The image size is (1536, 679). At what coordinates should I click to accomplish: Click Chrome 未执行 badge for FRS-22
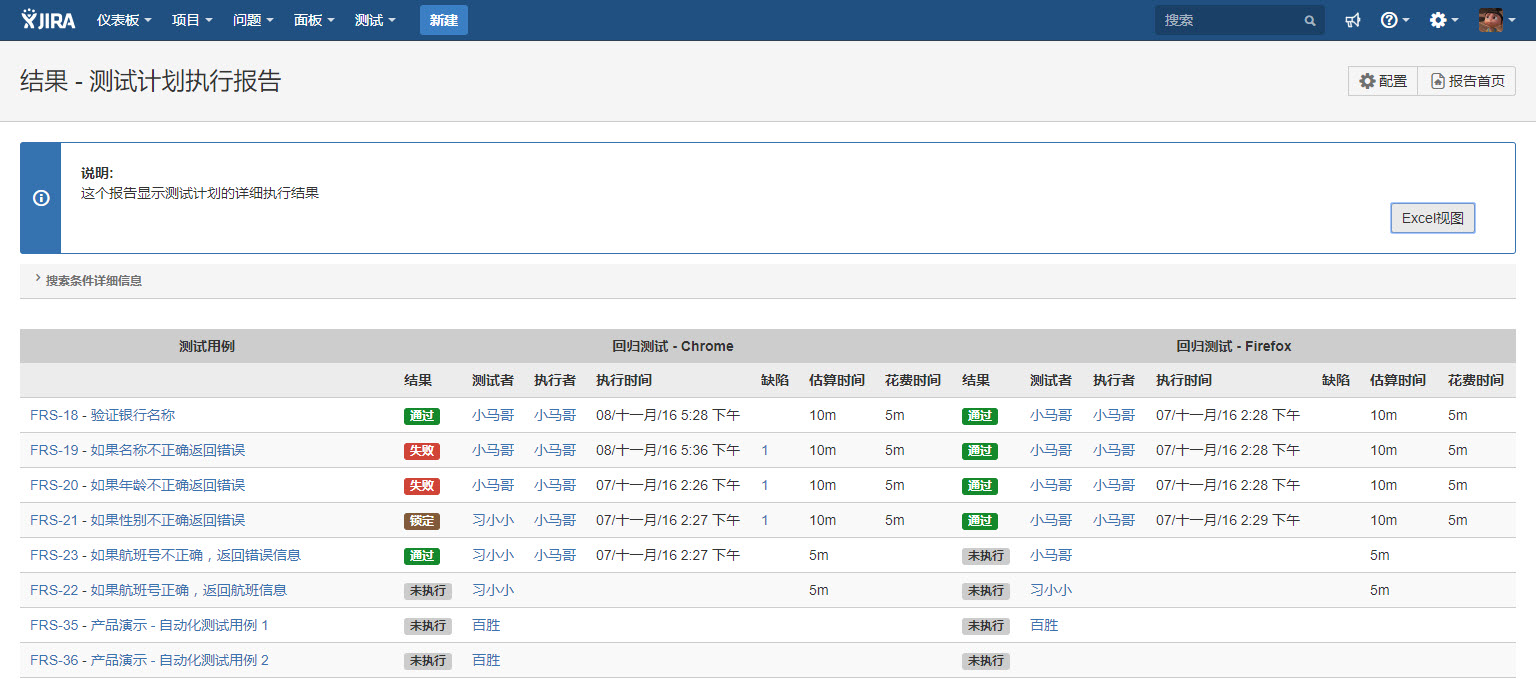tap(428, 591)
